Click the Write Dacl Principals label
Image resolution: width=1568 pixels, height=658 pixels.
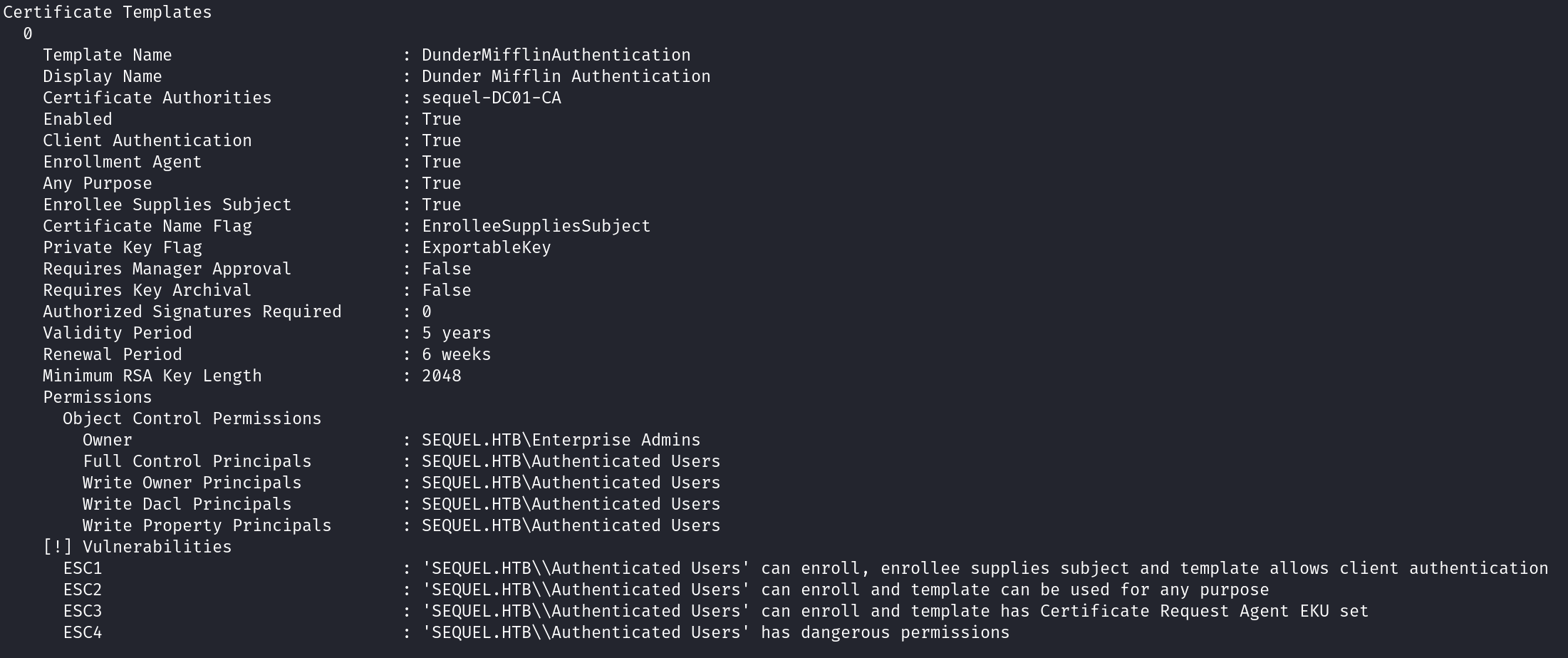(187, 504)
